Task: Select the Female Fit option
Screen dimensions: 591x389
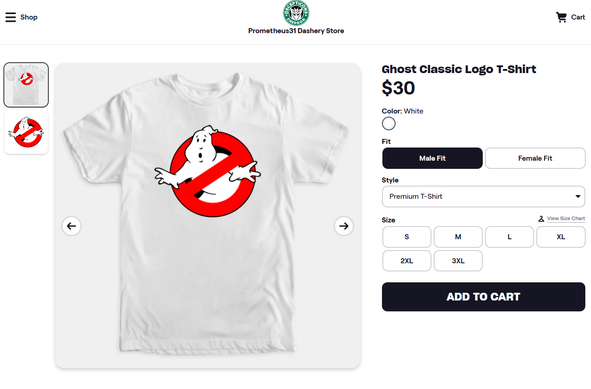Action: click(535, 158)
